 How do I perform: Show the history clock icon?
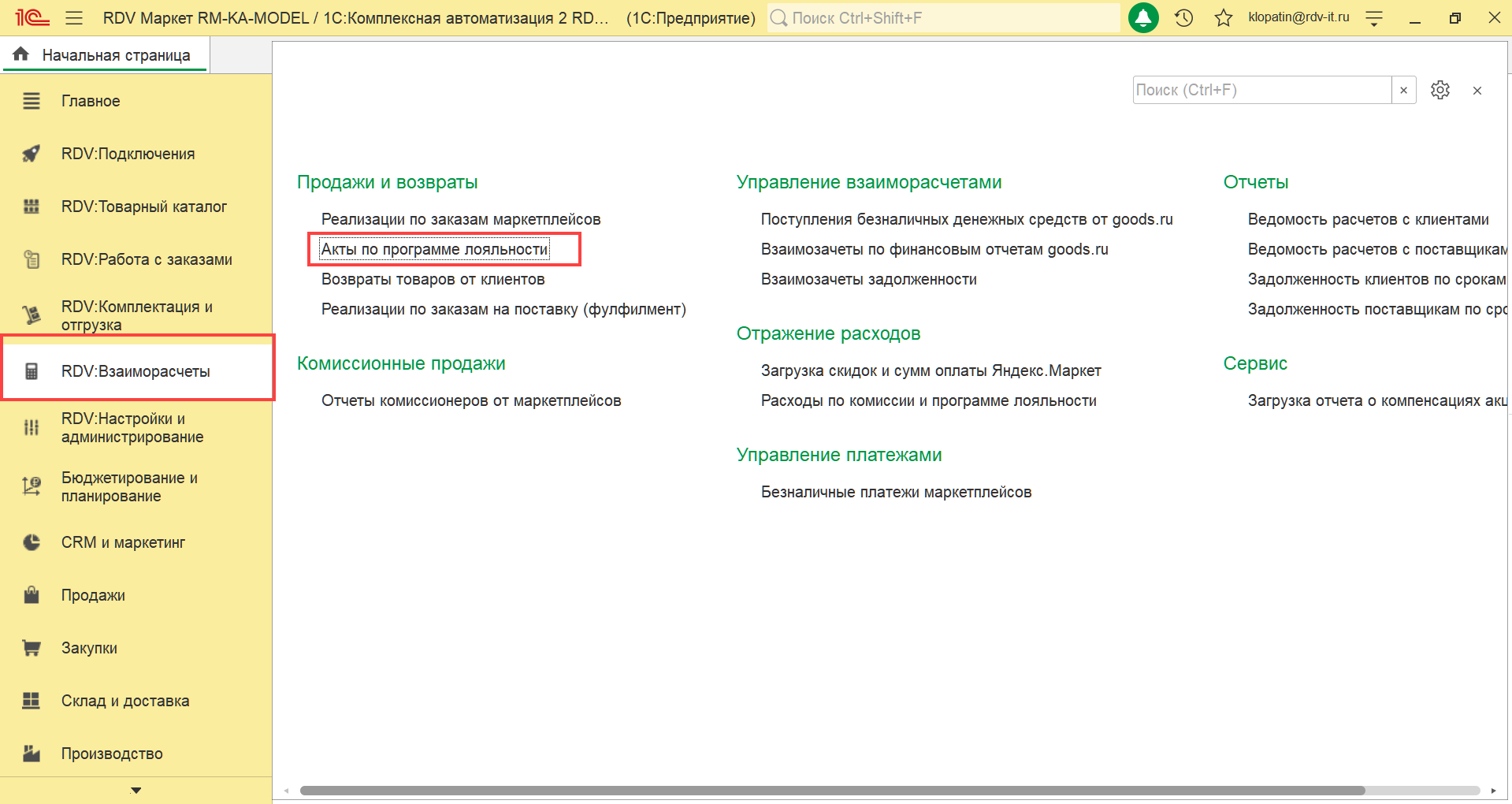click(x=1183, y=17)
